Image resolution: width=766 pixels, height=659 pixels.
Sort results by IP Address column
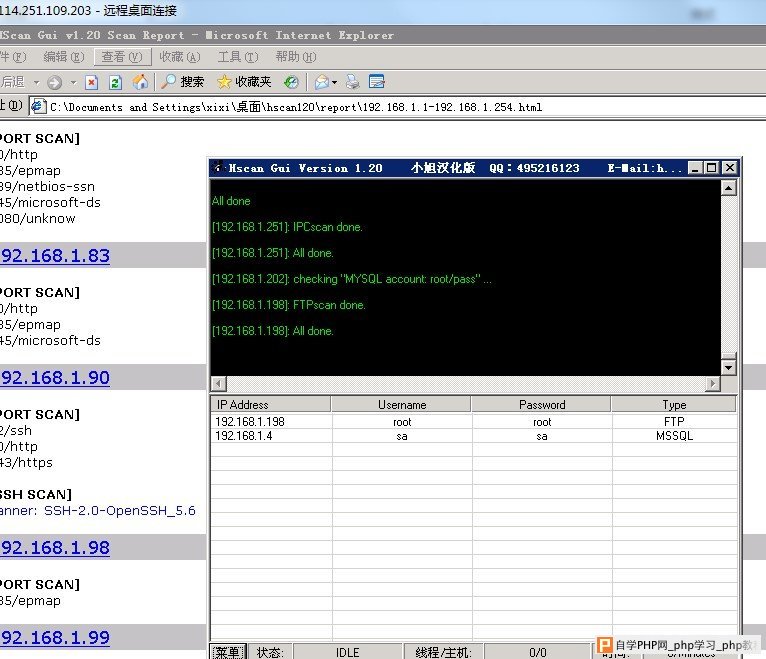click(x=271, y=404)
